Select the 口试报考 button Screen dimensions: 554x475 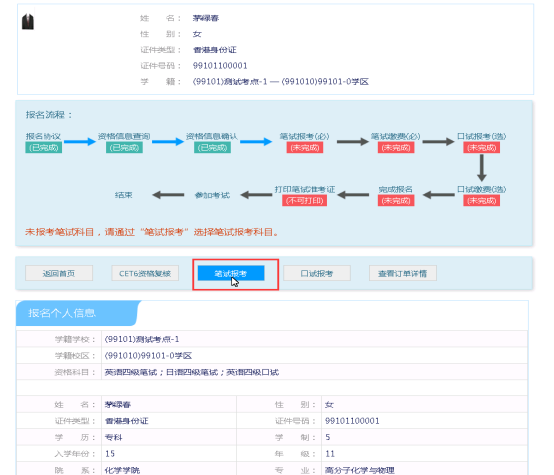click(x=317, y=273)
